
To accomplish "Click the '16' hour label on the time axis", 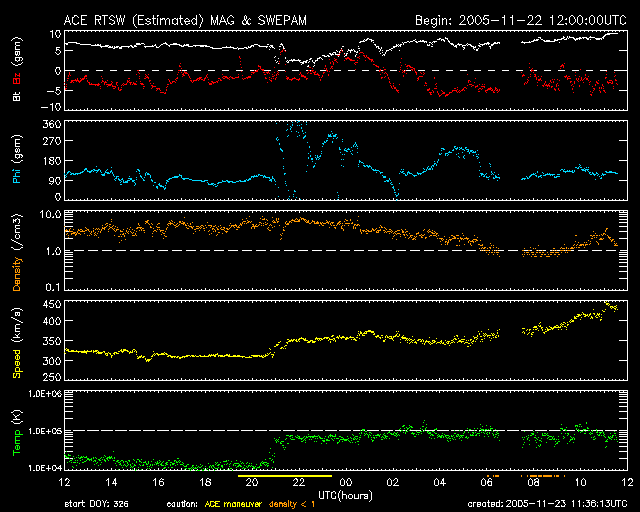I will tap(158, 482).
